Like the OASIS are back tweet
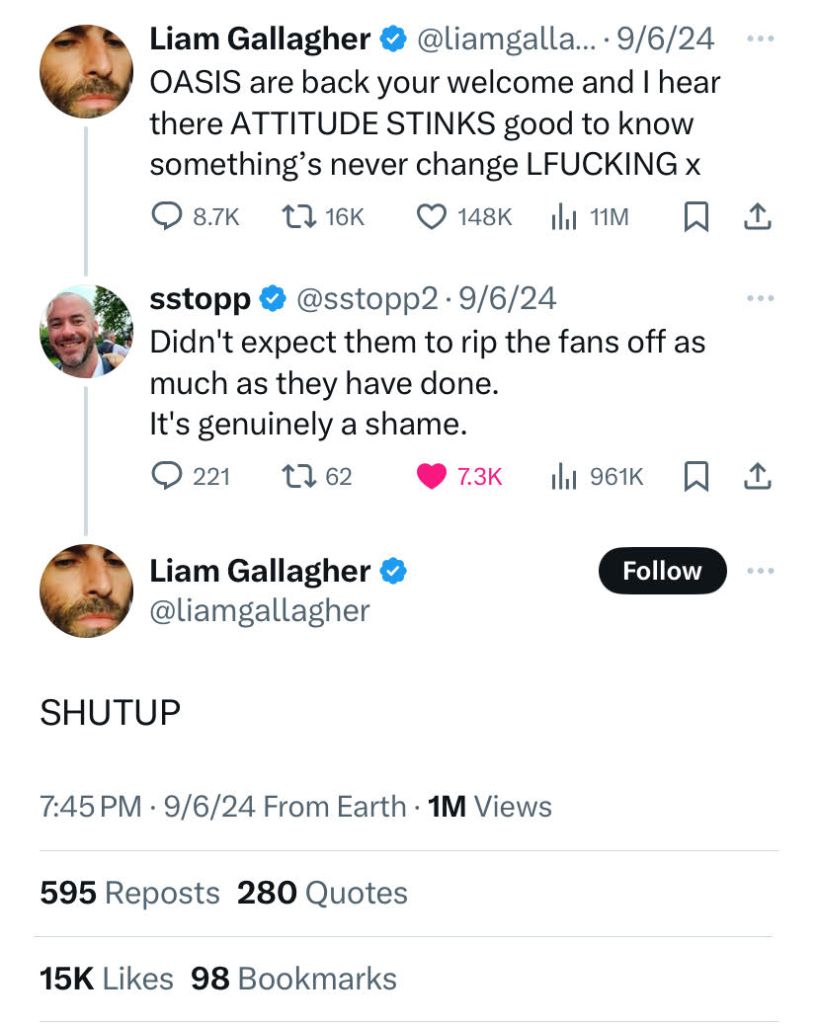The width and height of the screenshot is (818, 1024). pyautogui.click(x=431, y=217)
